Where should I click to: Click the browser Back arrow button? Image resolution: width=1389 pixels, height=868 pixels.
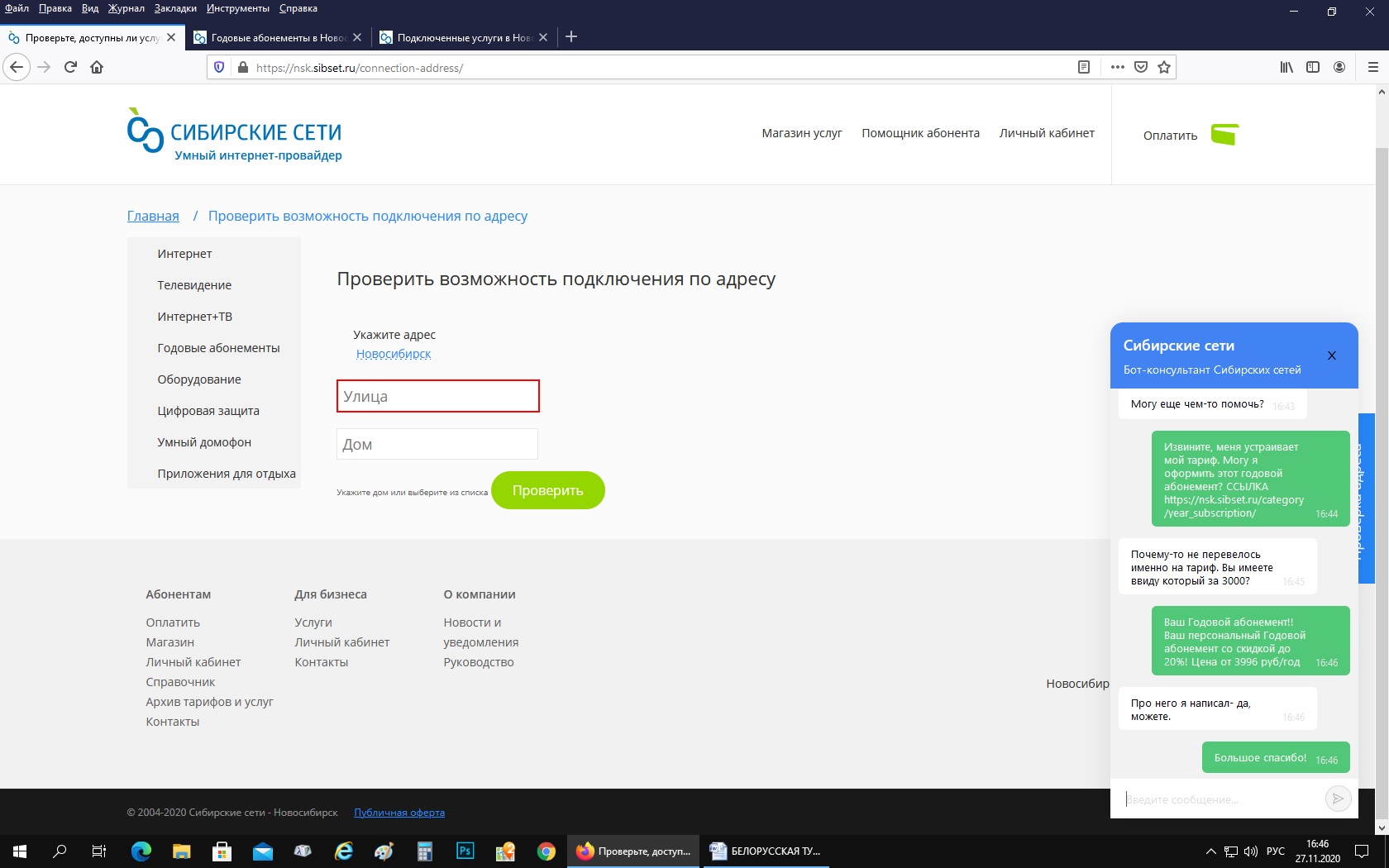[x=17, y=67]
